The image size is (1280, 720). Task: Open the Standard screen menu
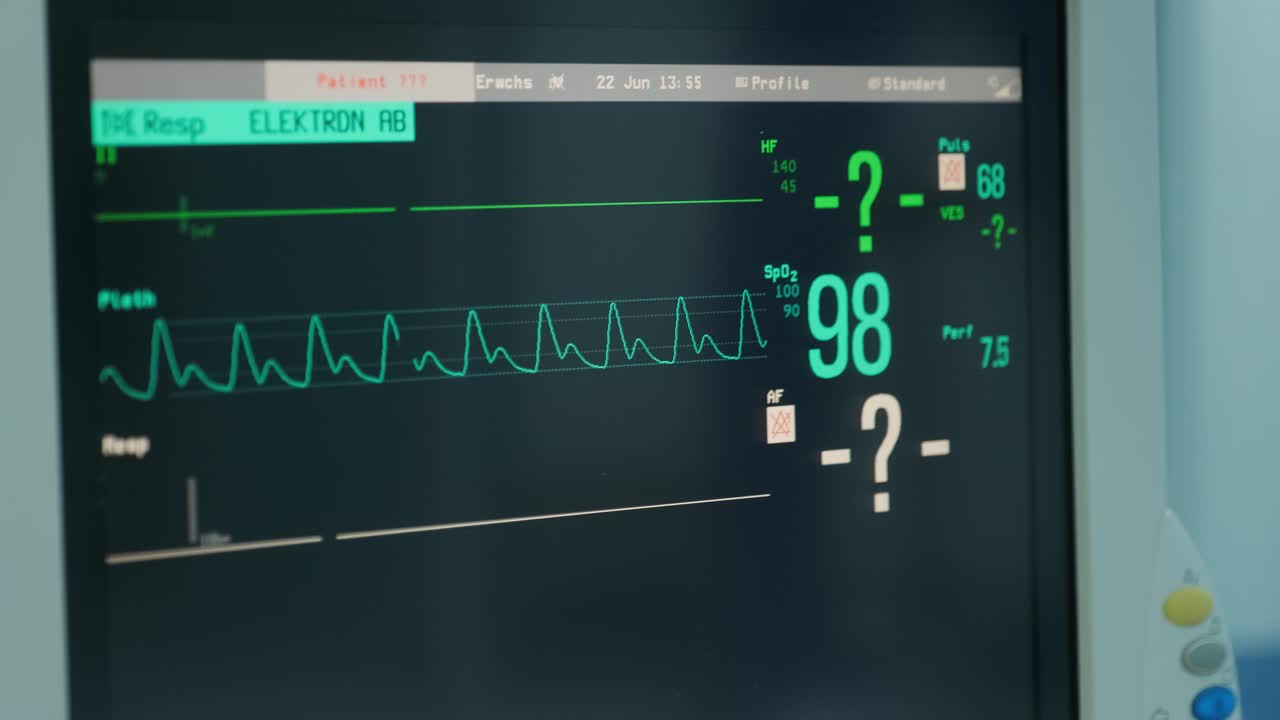[913, 84]
